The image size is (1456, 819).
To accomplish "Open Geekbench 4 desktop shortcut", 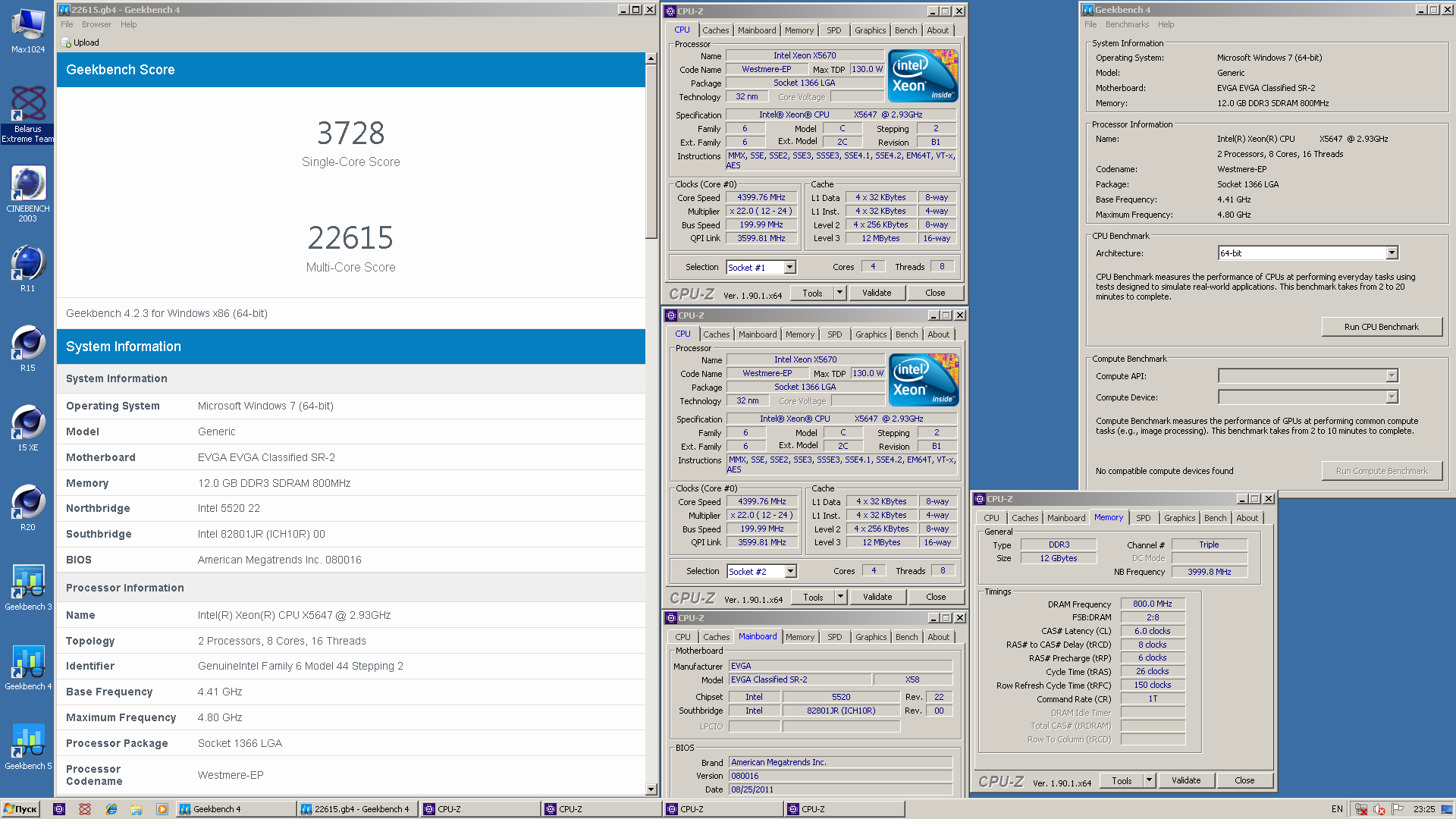I will point(28,666).
